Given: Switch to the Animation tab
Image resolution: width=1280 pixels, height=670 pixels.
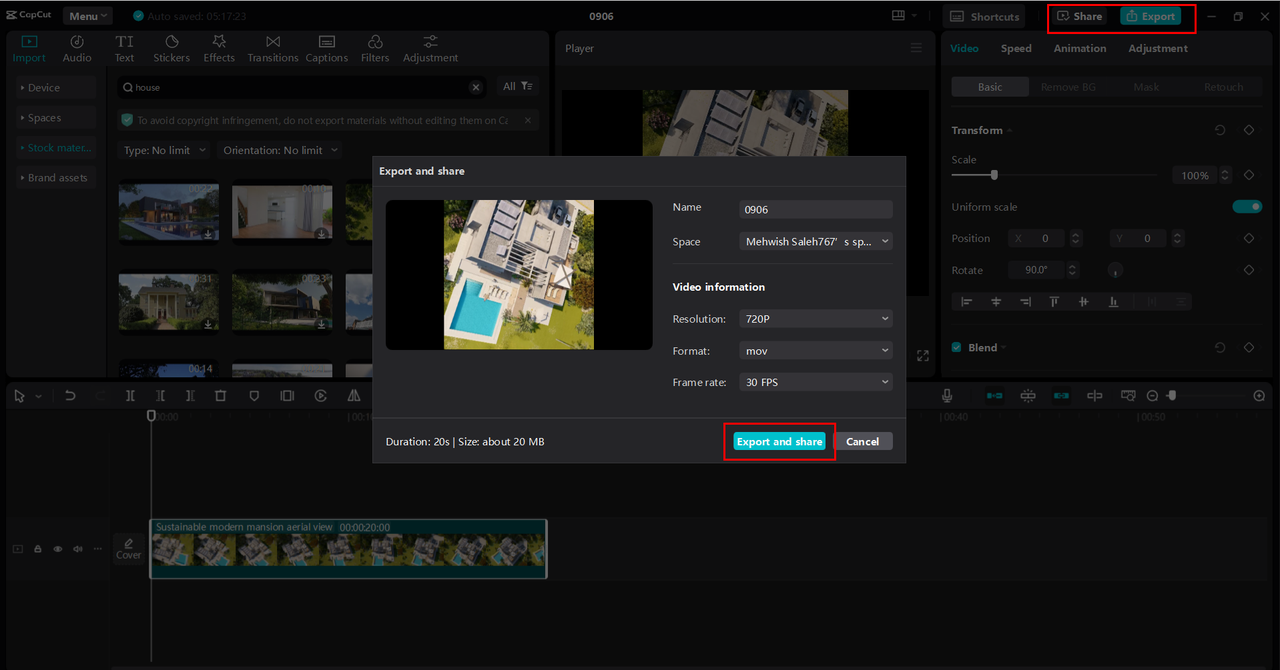Looking at the screenshot, I should tap(1079, 48).
